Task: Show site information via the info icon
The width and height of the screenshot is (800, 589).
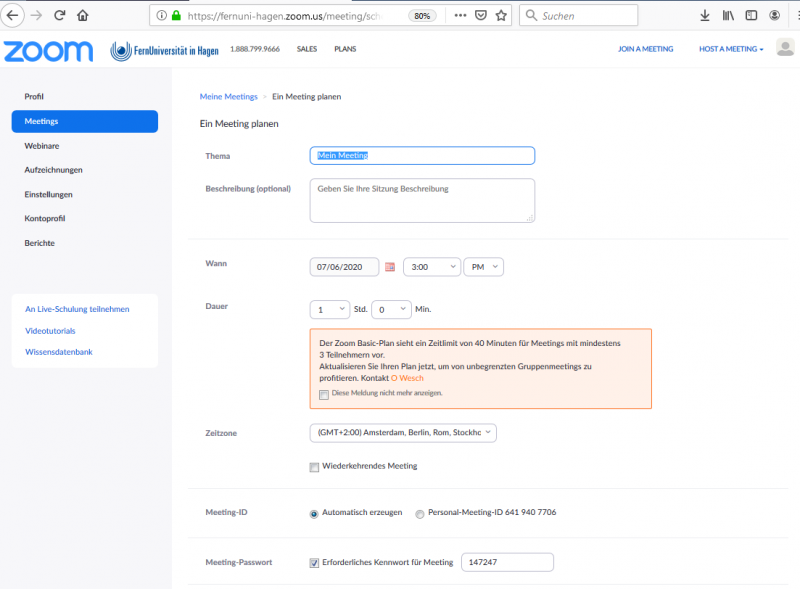Action: (x=161, y=15)
